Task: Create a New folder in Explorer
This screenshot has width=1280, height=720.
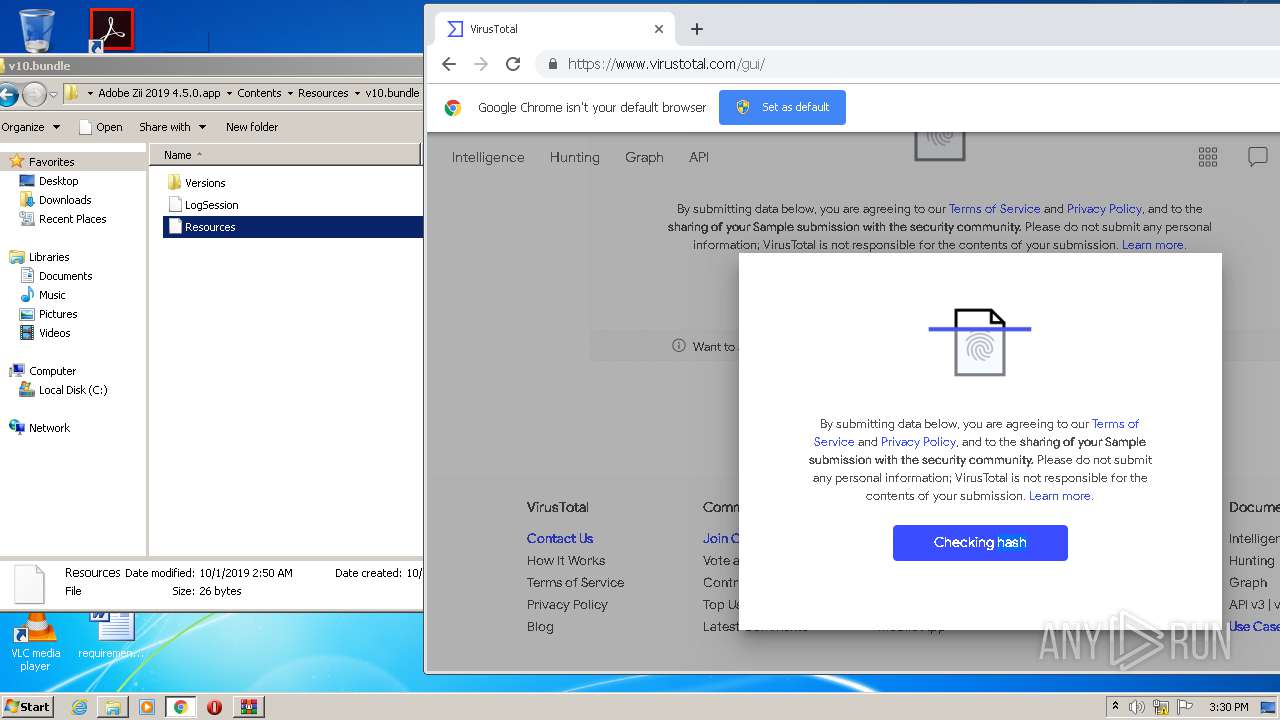Action: (252, 127)
